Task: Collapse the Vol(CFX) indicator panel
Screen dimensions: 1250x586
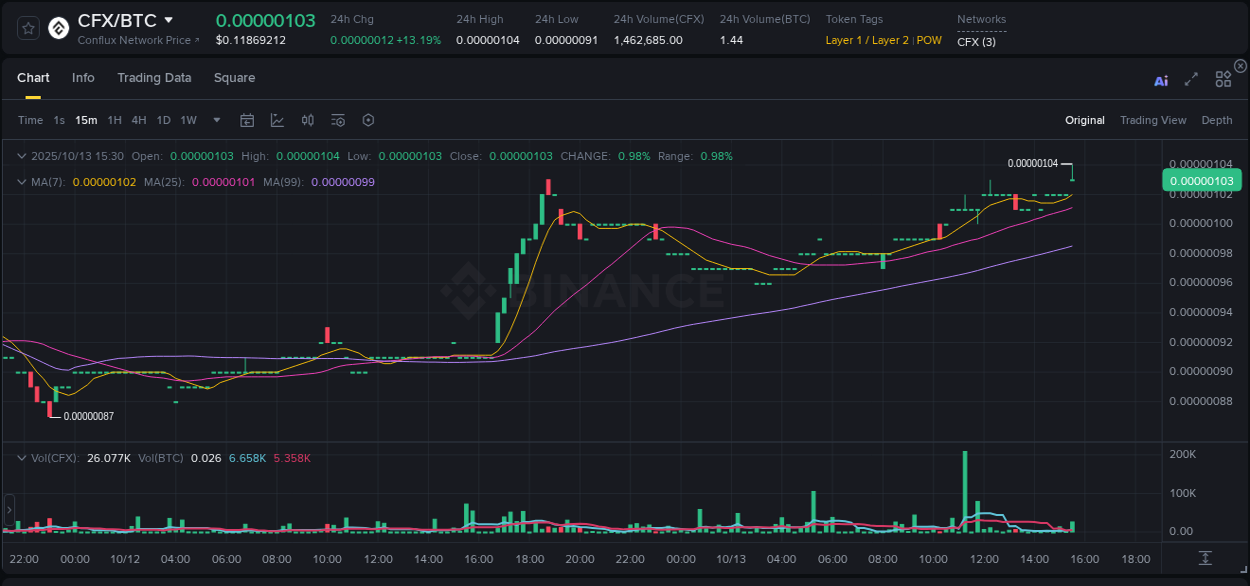Action: (21, 458)
